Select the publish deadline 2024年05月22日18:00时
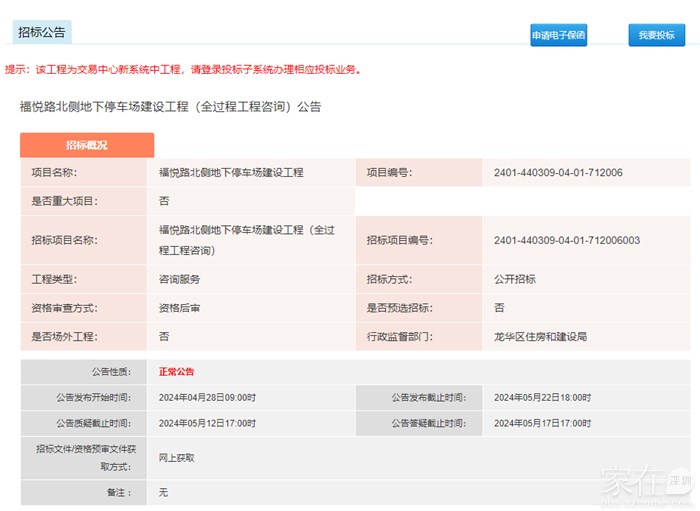The image size is (700, 511). [x=542, y=397]
